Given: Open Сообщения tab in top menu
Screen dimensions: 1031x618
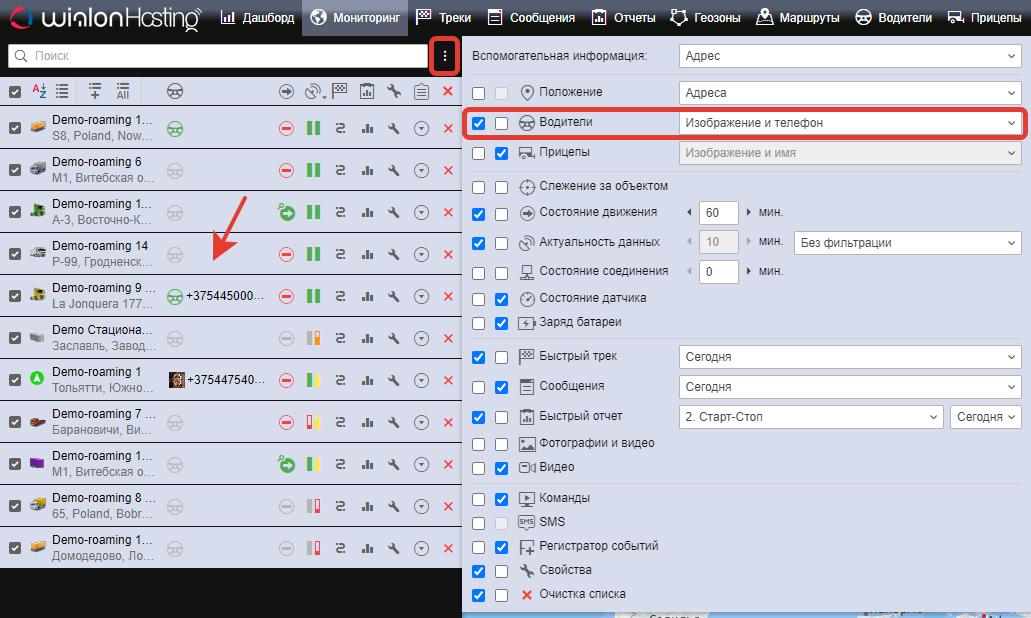Looking at the screenshot, I should pyautogui.click(x=531, y=18).
